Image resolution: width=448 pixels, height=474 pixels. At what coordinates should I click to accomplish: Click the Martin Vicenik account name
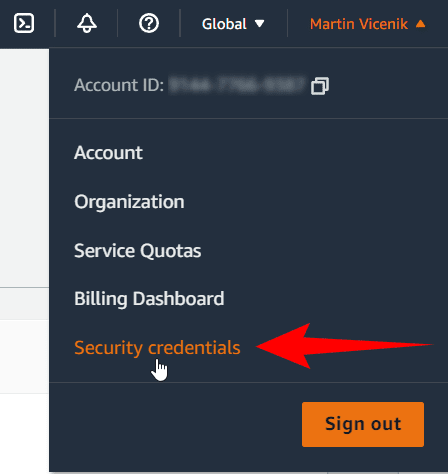(359, 24)
